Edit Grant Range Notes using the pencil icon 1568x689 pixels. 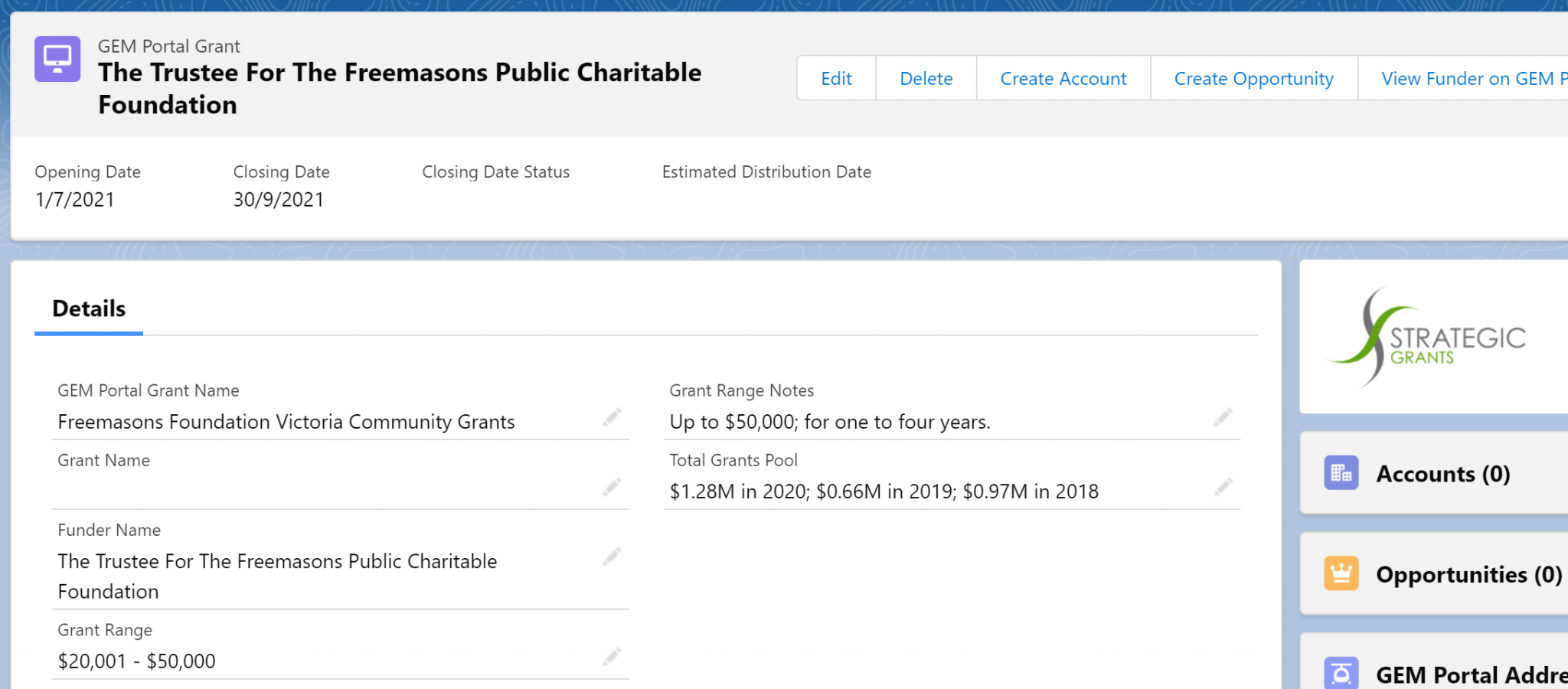(1223, 418)
